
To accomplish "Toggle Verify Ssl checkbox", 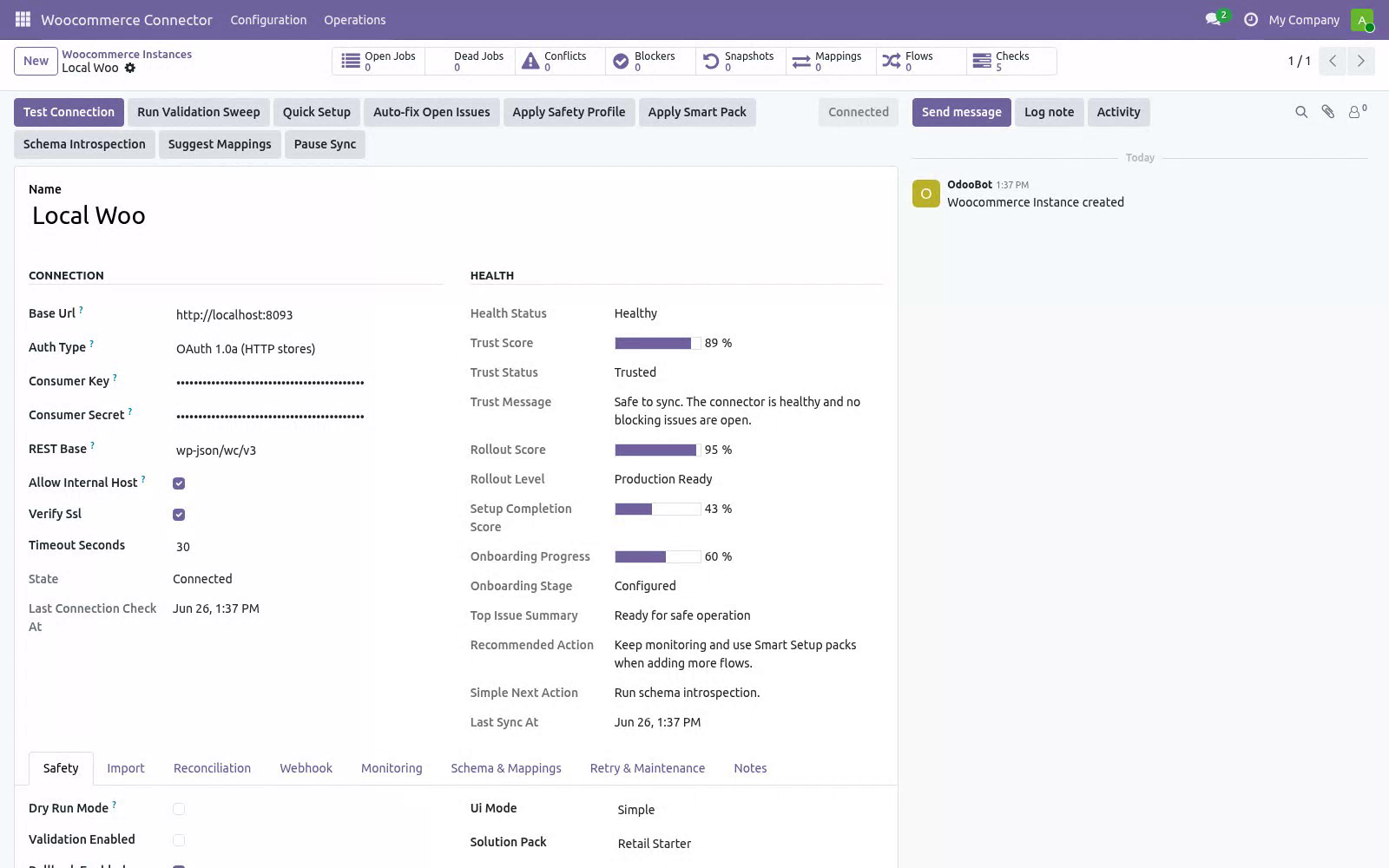I will 179,515.
